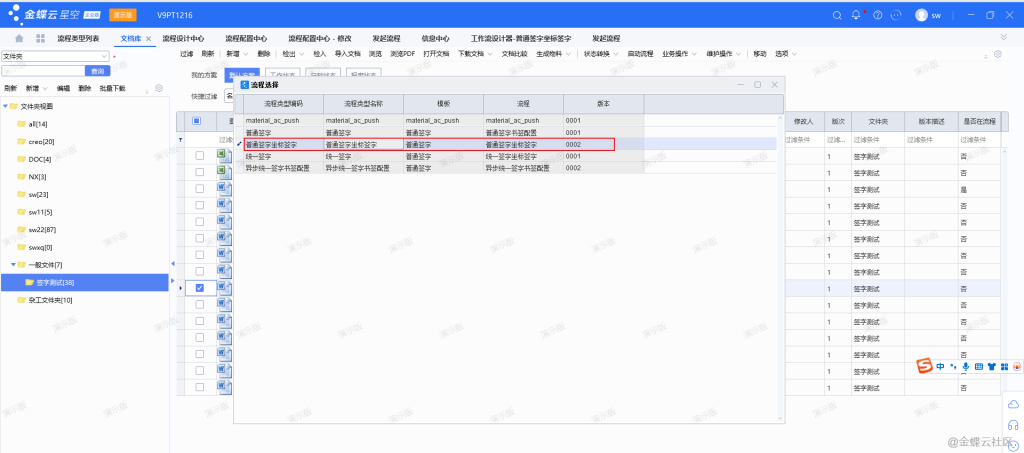Open the 文件夹 combo box
1024x453 pixels.
pos(56,57)
